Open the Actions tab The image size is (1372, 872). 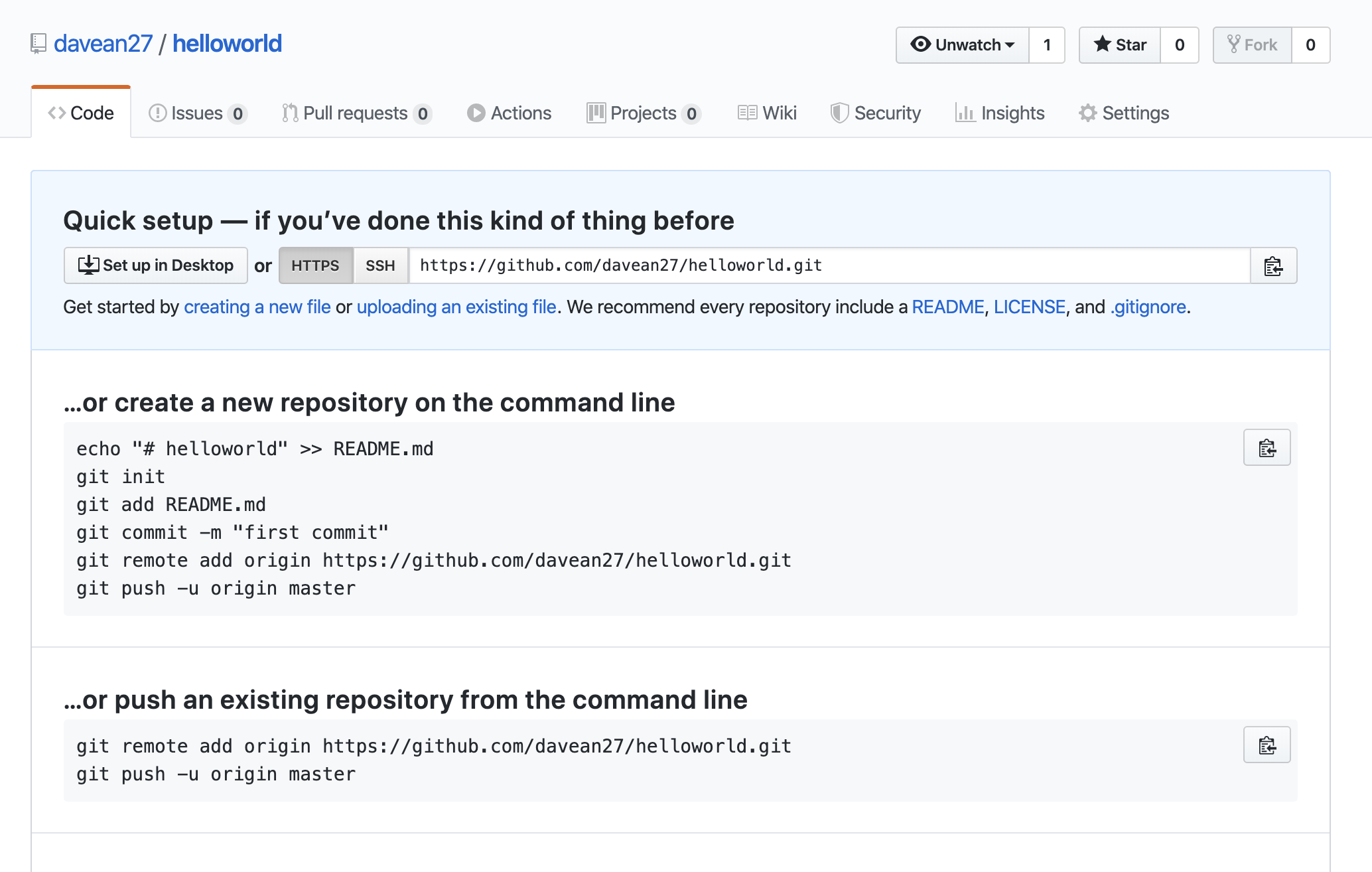tap(510, 113)
